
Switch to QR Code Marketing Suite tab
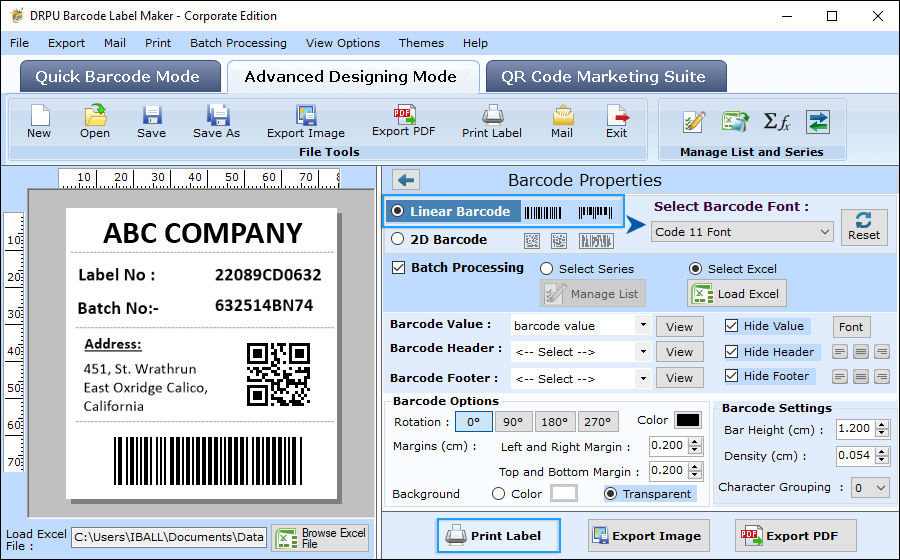pyautogui.click(x=606, y=76)
